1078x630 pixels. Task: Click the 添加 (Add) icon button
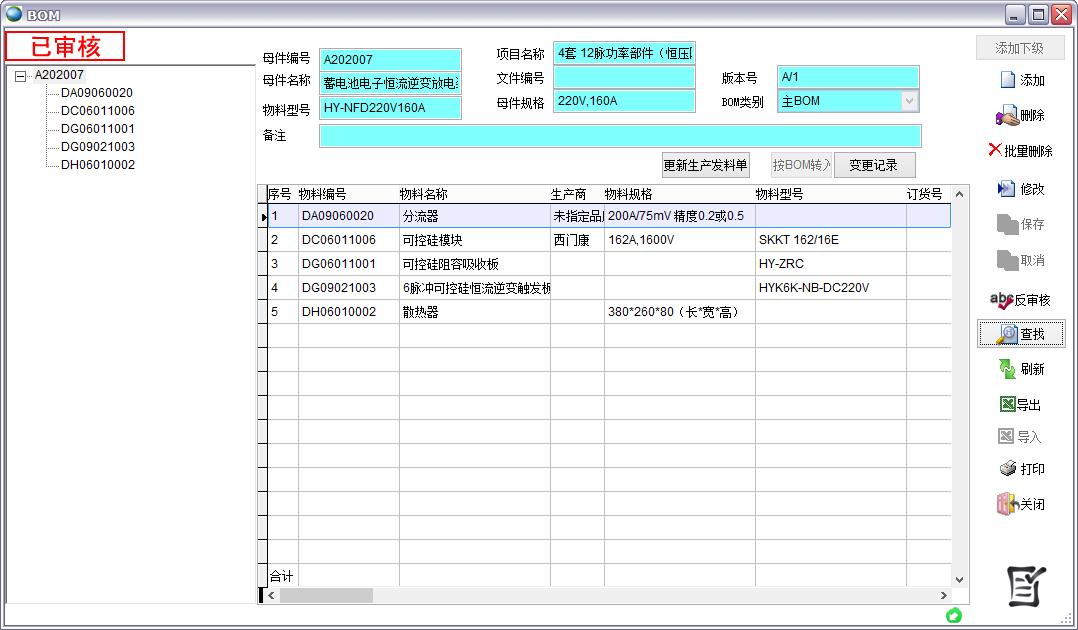pyautogui.click(x=1020, y=80)
